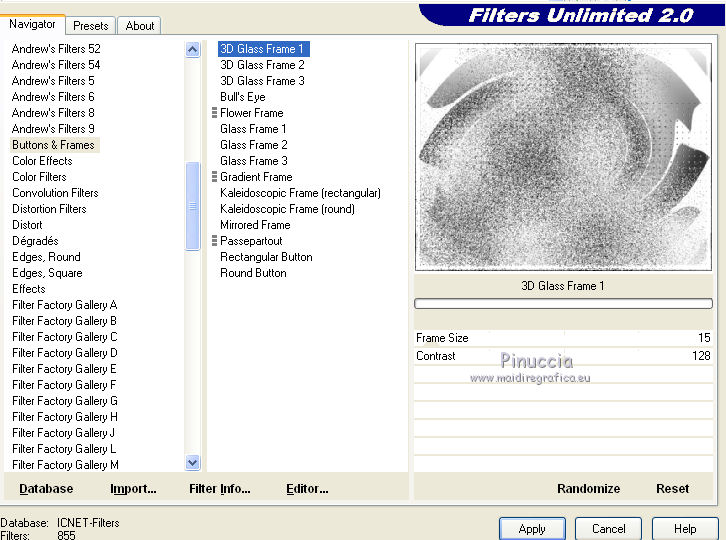Select Kaleidoscopic Frame (rectangular) filter

coord(300,193)
